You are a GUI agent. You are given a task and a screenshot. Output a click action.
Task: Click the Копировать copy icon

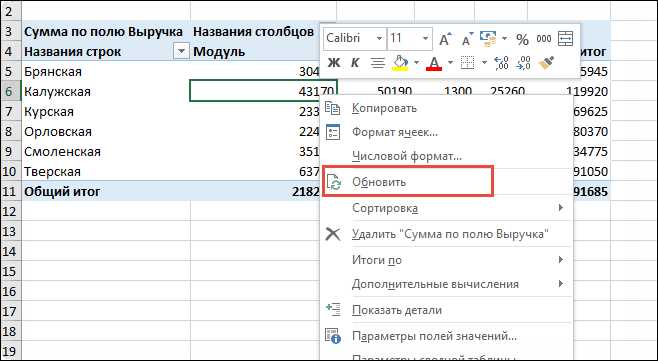pos(333,108)
